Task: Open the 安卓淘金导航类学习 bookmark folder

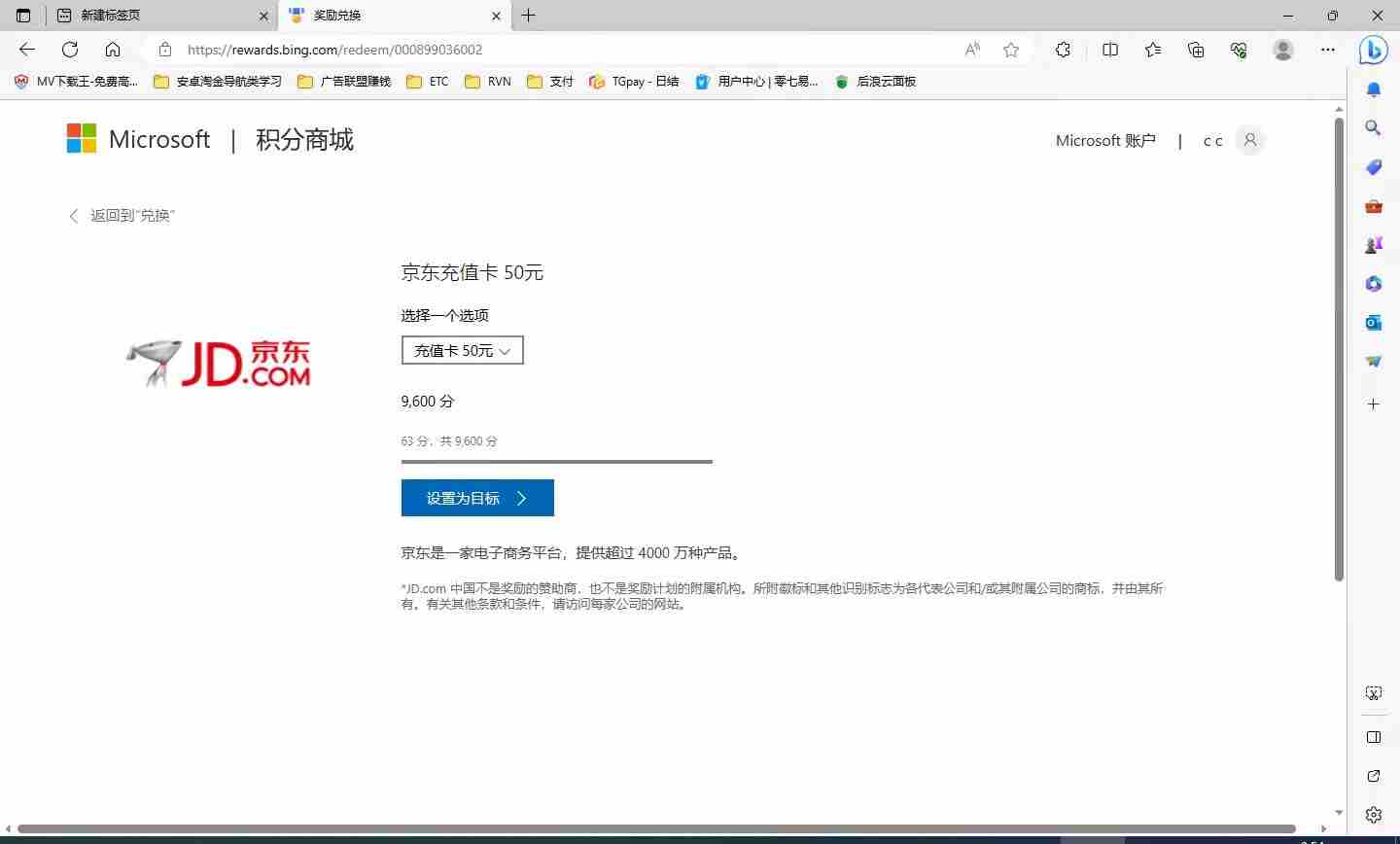Action: 218,82
